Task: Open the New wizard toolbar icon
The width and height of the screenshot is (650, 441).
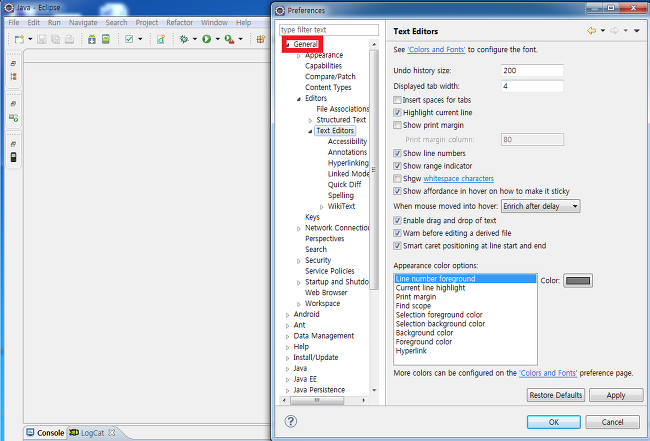Action: click(19, 39)
